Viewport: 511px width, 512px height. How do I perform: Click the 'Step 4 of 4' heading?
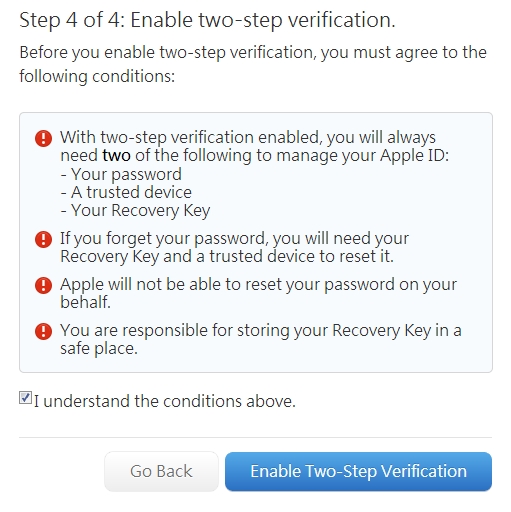tap(207, 20)
